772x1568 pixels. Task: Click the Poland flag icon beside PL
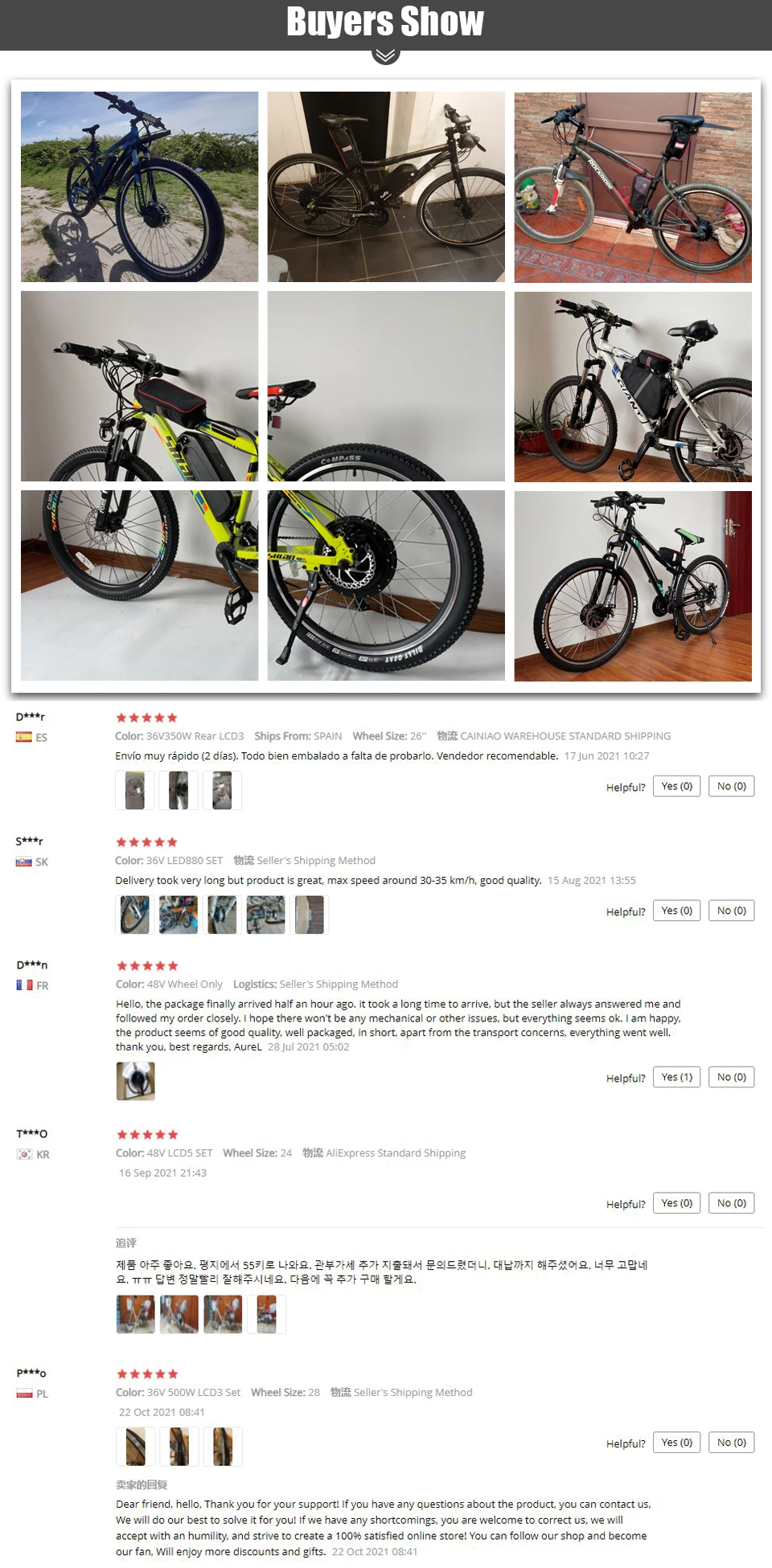coord(25,1394)
